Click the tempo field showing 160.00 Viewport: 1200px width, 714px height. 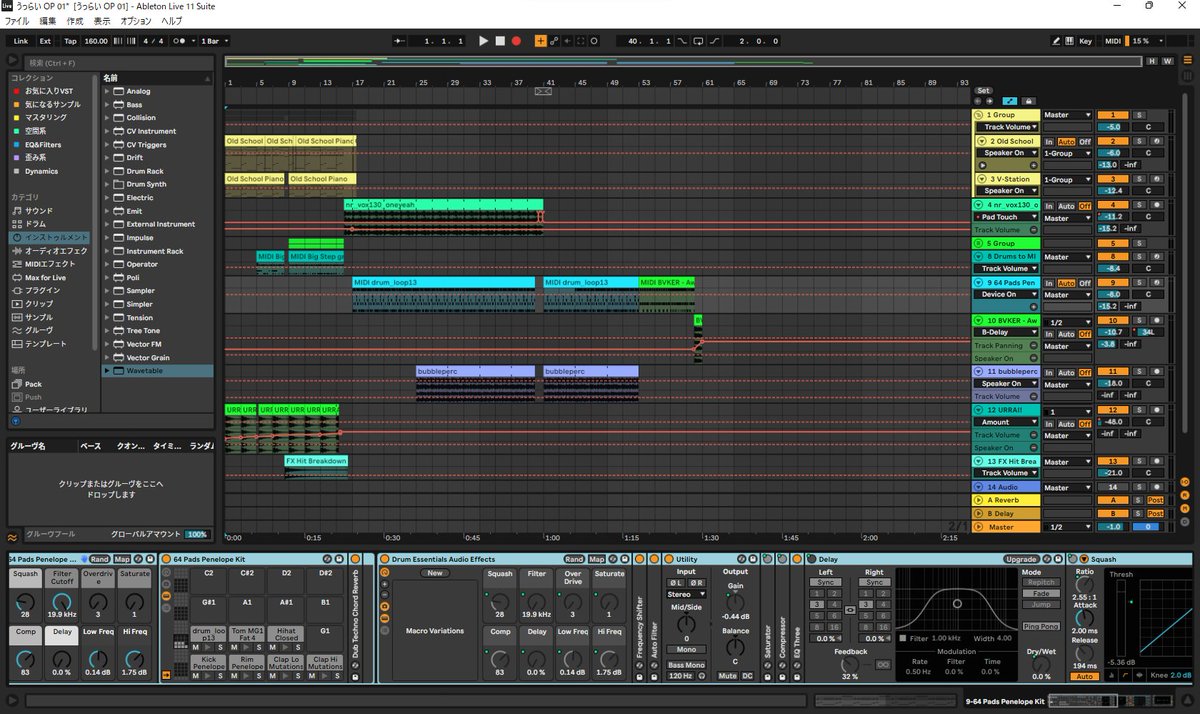tap(96, 41)
